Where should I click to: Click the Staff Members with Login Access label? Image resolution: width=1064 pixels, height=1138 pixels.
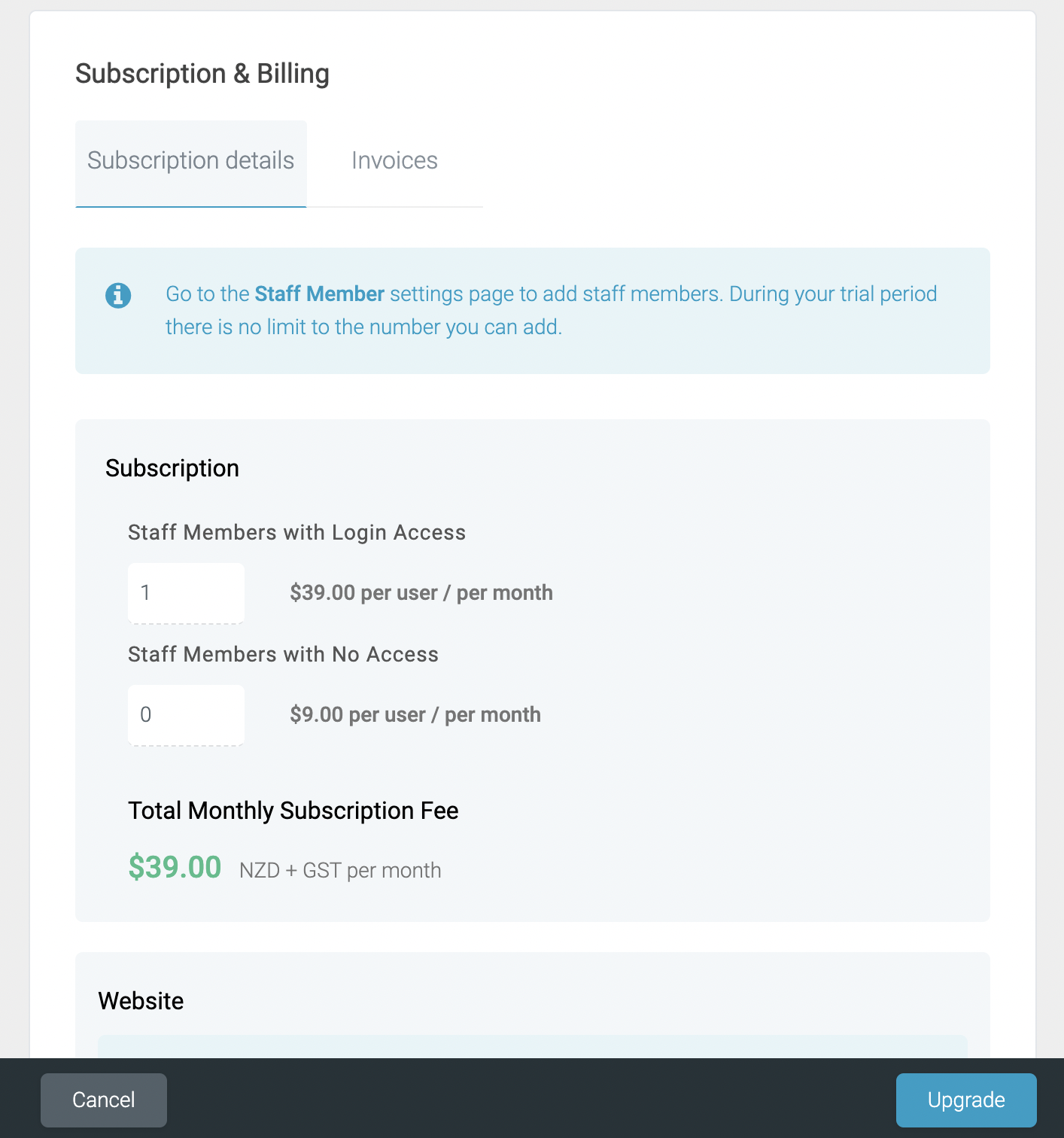point(296,533)
